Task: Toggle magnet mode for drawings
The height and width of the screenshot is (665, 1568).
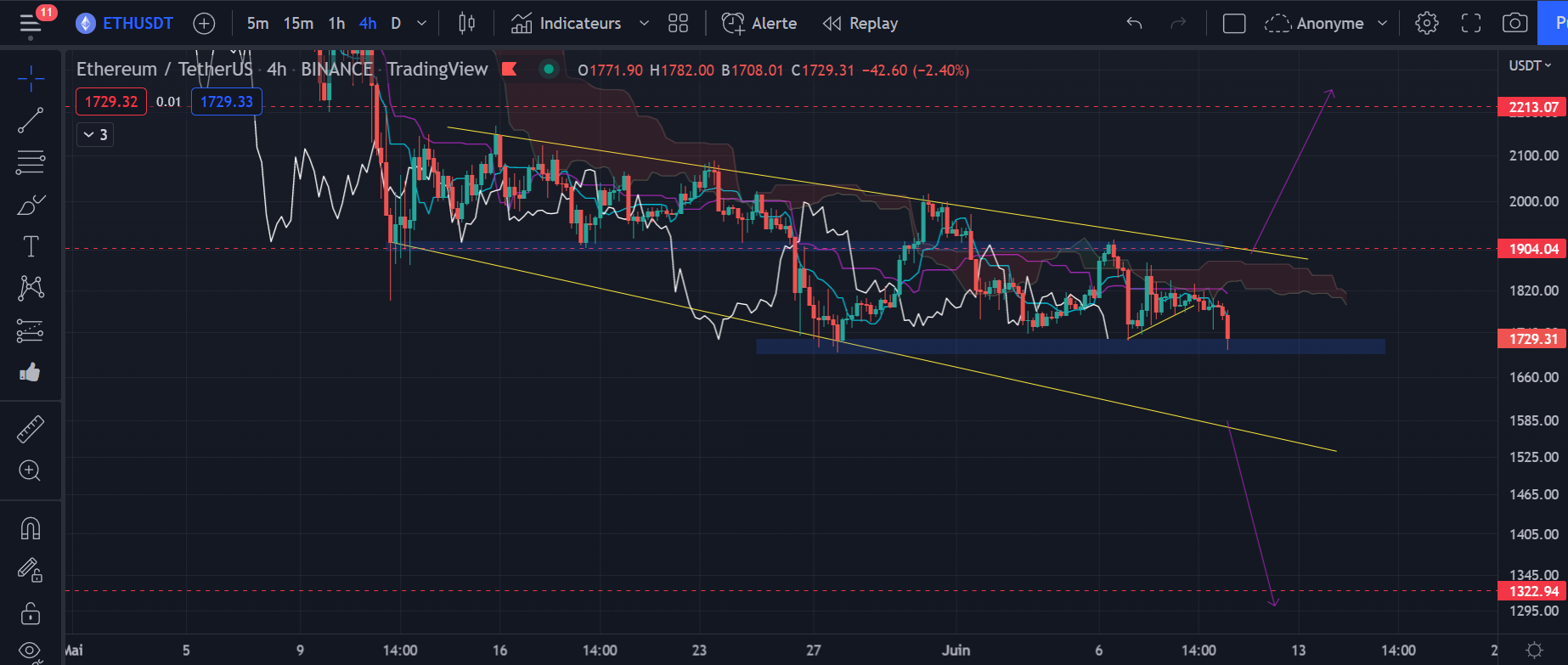Action: 31,529
